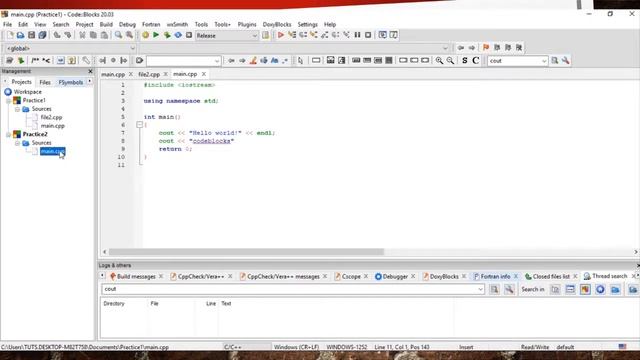Open the Closed files list tab
640x360 pixels.
(x=551, y=276)
